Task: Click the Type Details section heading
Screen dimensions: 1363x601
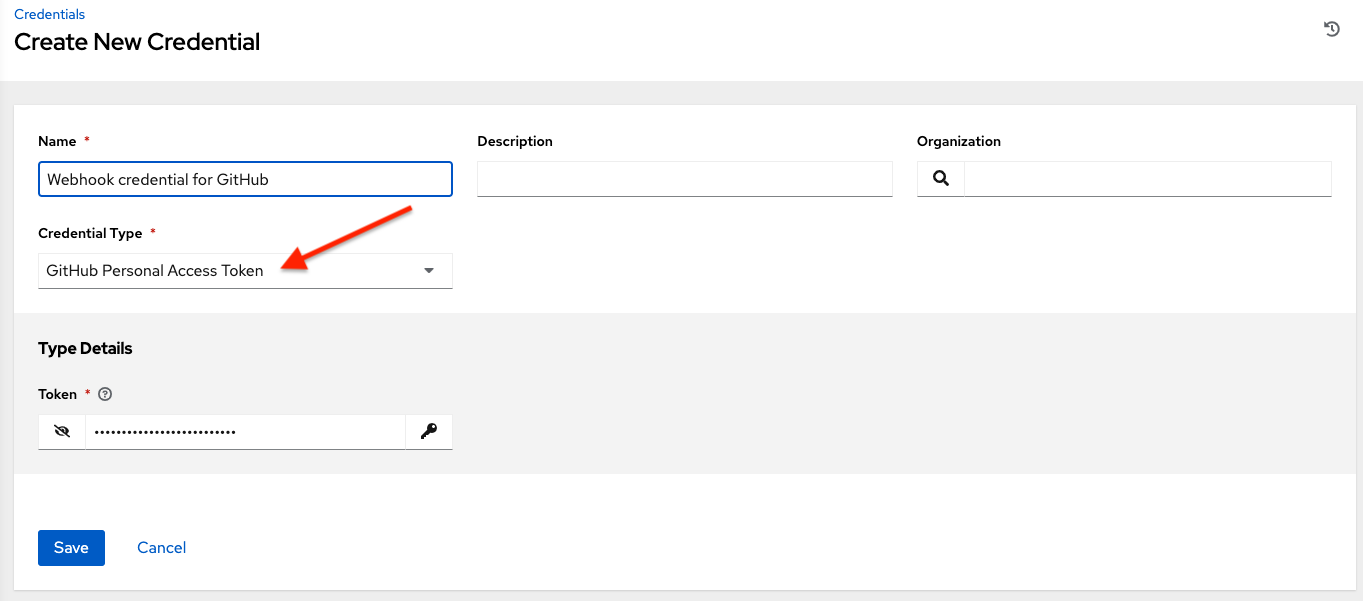Action: pyautogui.click(x=85, y=349)
